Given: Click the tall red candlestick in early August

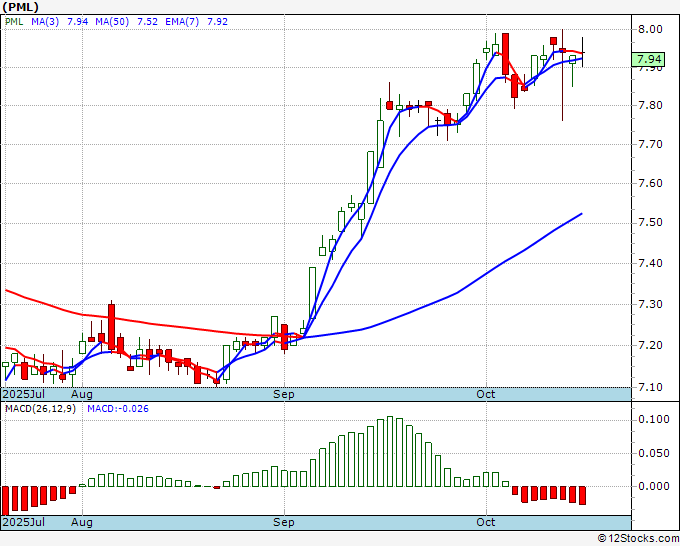Looking at the screenshot, I should pos(111,327).
